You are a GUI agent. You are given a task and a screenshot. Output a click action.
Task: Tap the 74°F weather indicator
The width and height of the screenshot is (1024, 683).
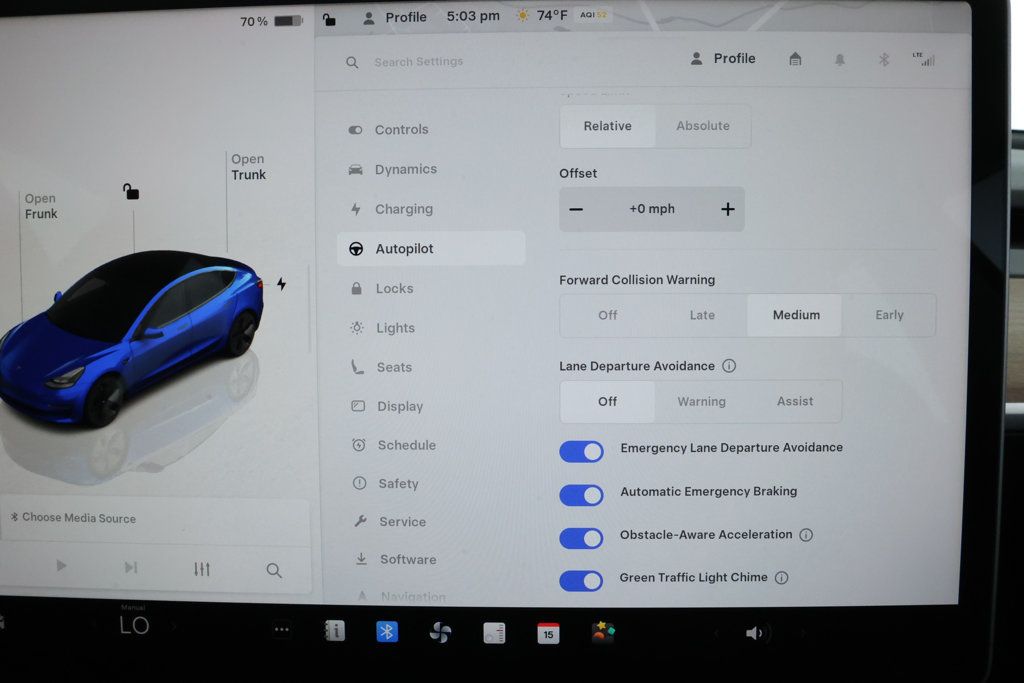542,15
